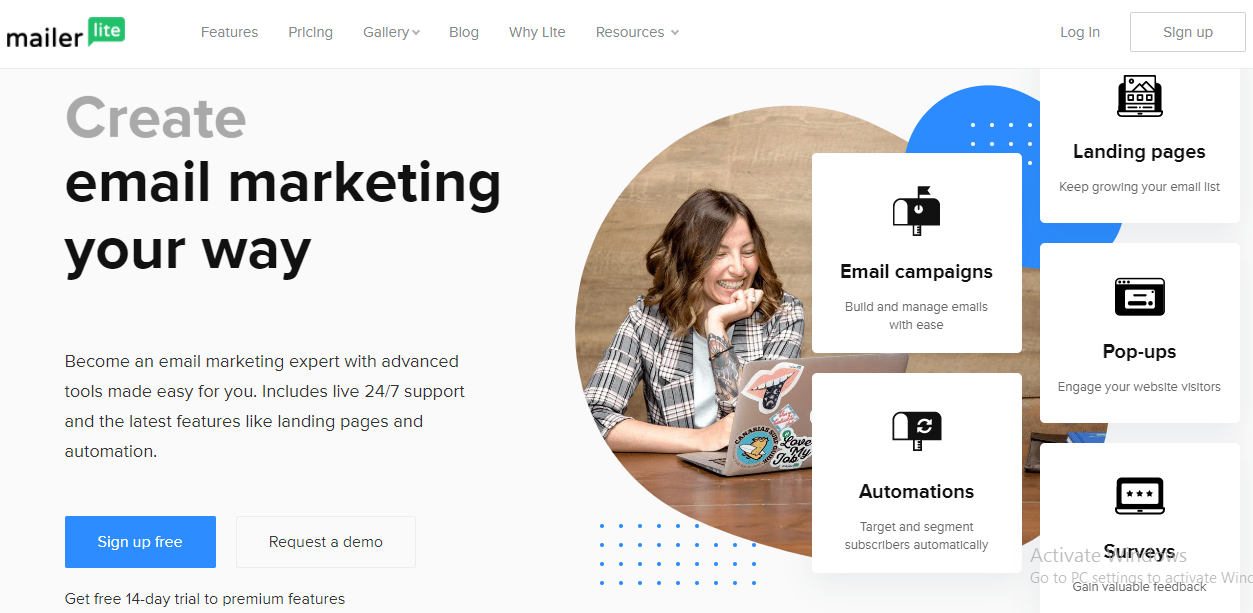The height and width of the screenshot is (613, 1253).
Task: Expand the Resources dropdown chevron
Action: (x=675, y=33)
